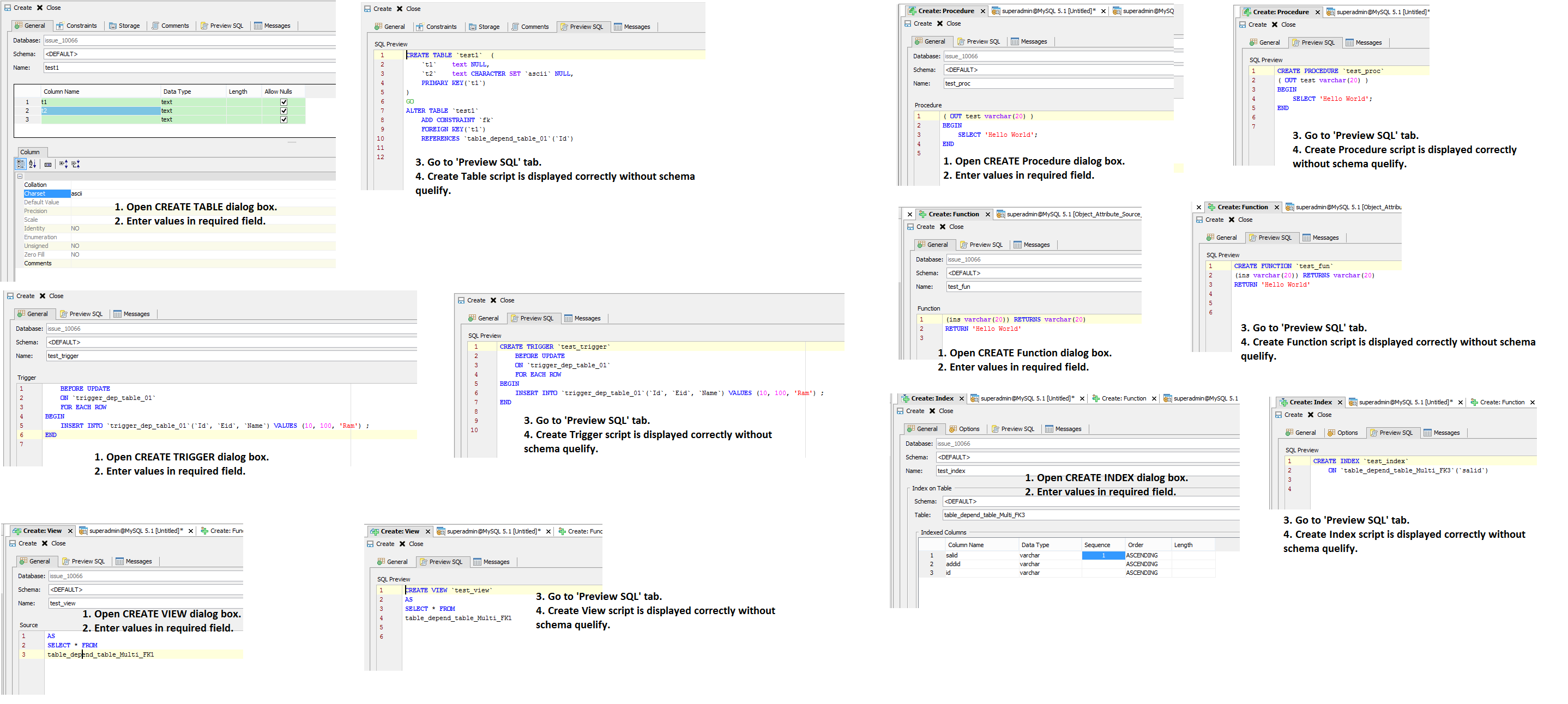Viewport: 1568px width, 704px height.
Task: Open Storage tab above the test1 column grid
Action: (125, 26)
